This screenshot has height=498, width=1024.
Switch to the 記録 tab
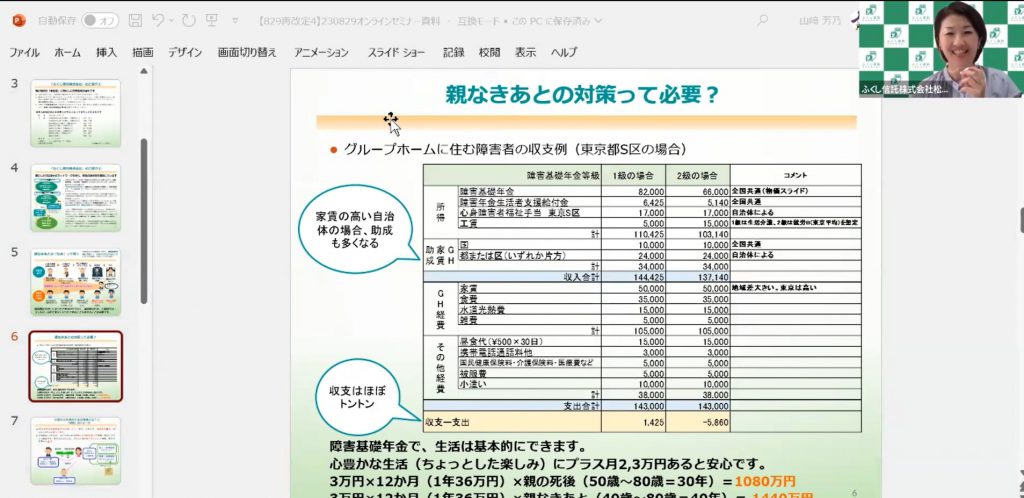tap(453, 53)
